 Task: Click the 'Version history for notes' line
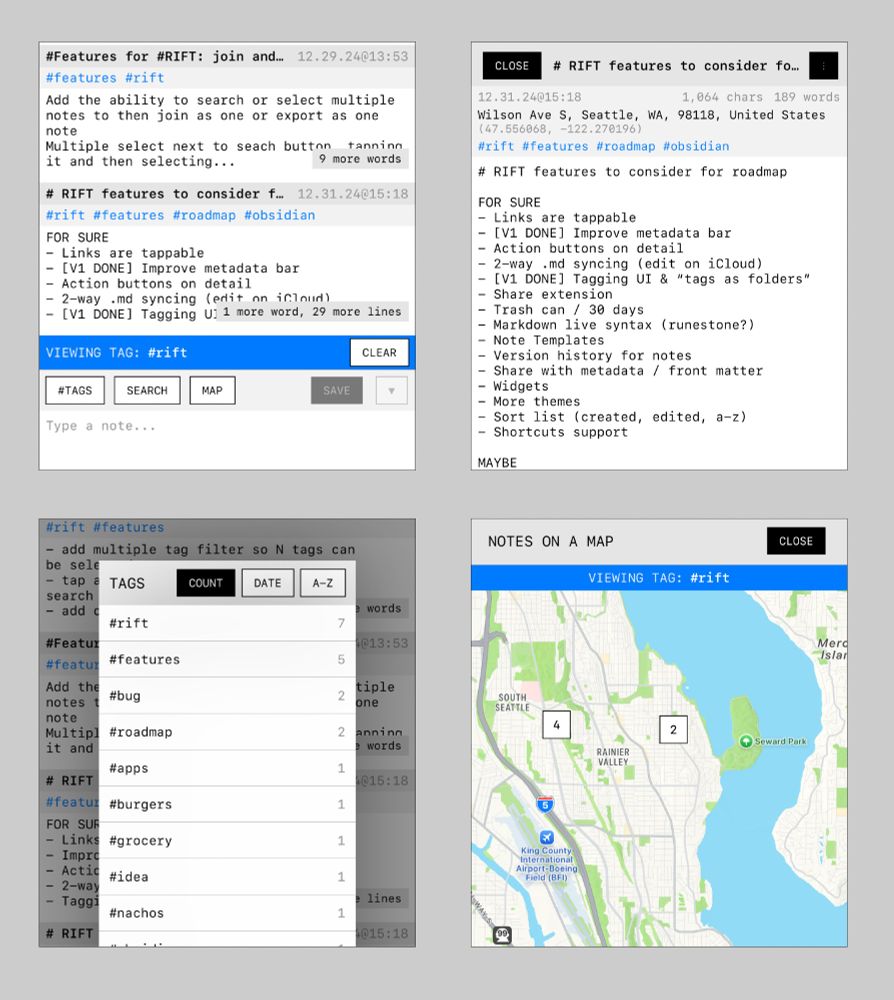pyautogui.click(x=585, y=355)
